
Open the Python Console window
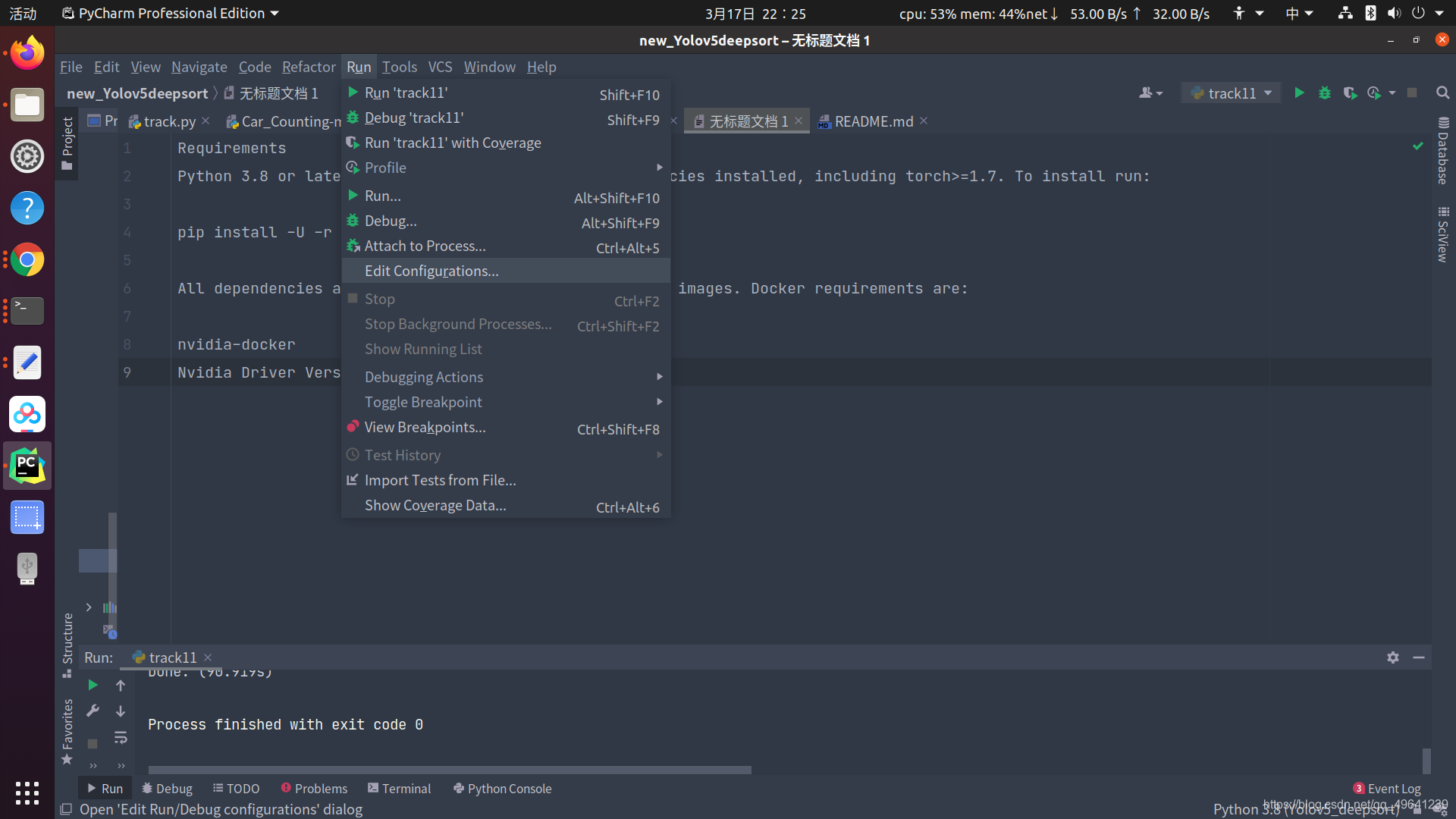502,789
